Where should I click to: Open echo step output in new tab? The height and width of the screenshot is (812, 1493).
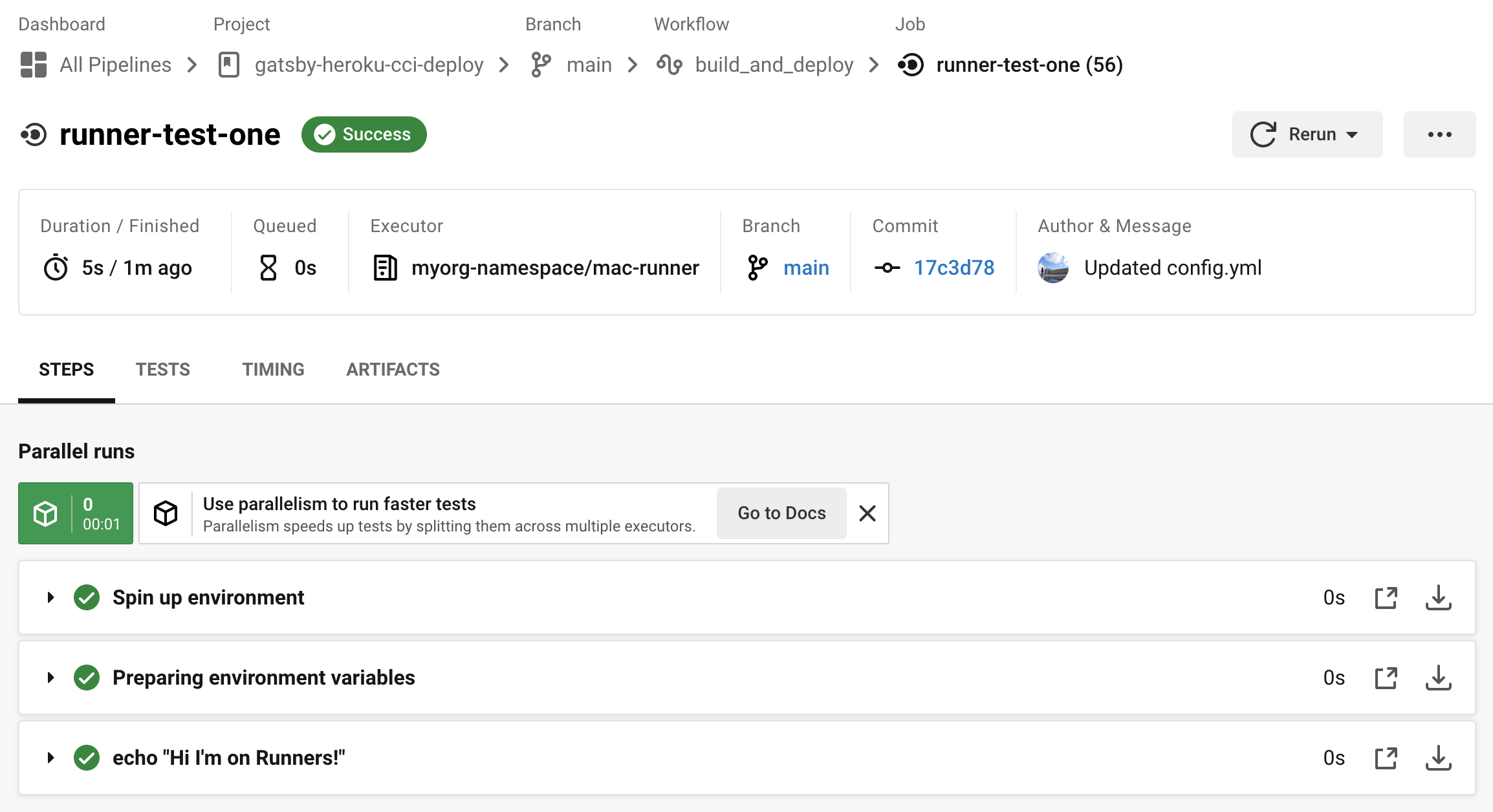(x=1386, y=758)
